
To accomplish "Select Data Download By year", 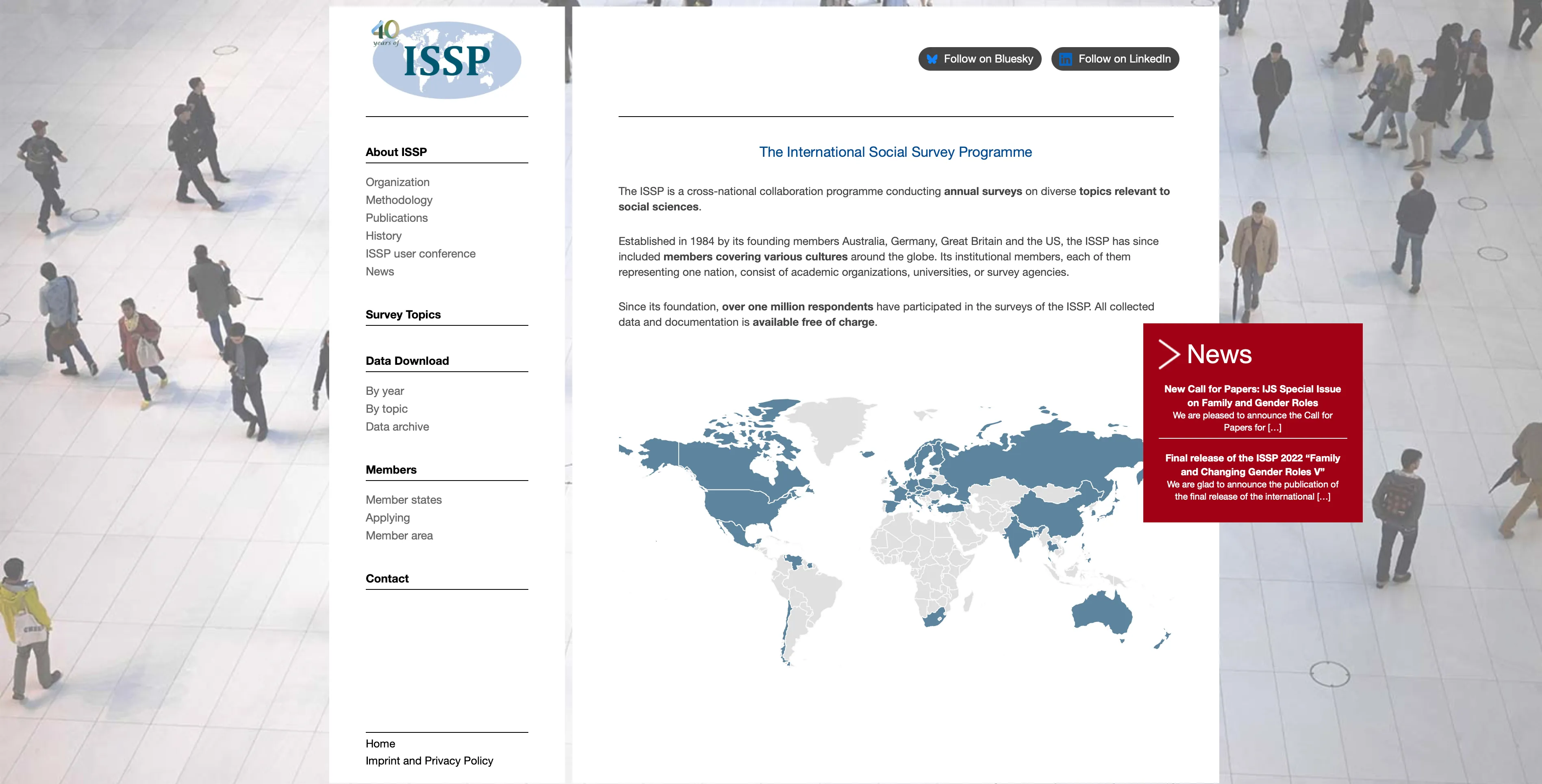I will [384, 391].
